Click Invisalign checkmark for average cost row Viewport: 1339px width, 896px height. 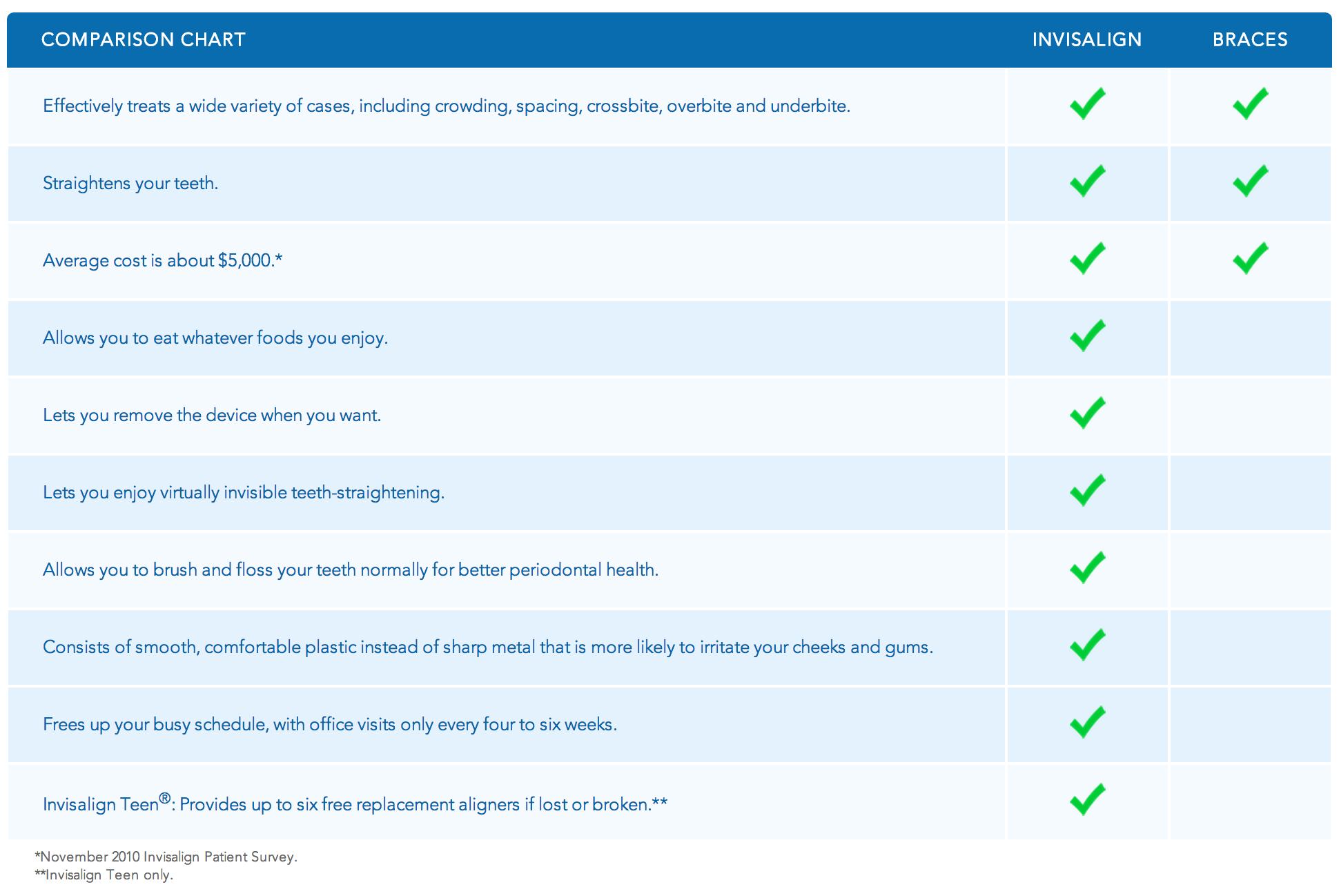coord(1087,259)
